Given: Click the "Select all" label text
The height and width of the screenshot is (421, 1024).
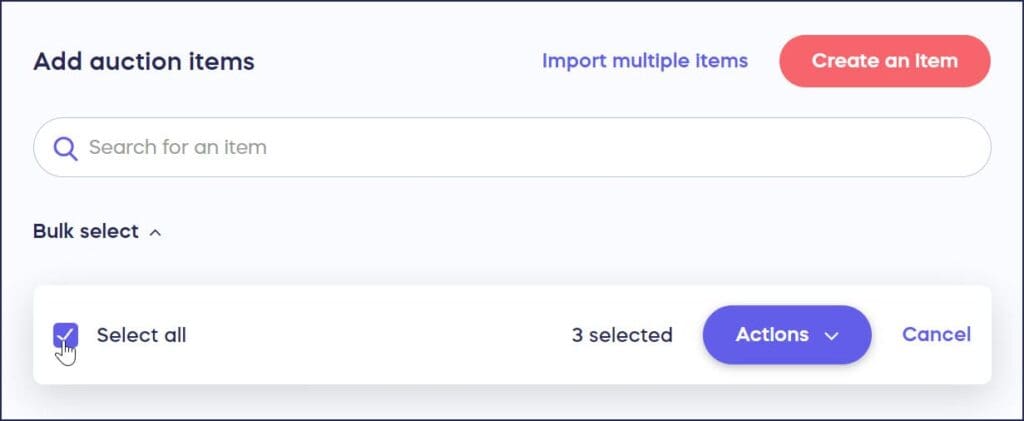Looking at the screenshot, I should tap(141, 335).
